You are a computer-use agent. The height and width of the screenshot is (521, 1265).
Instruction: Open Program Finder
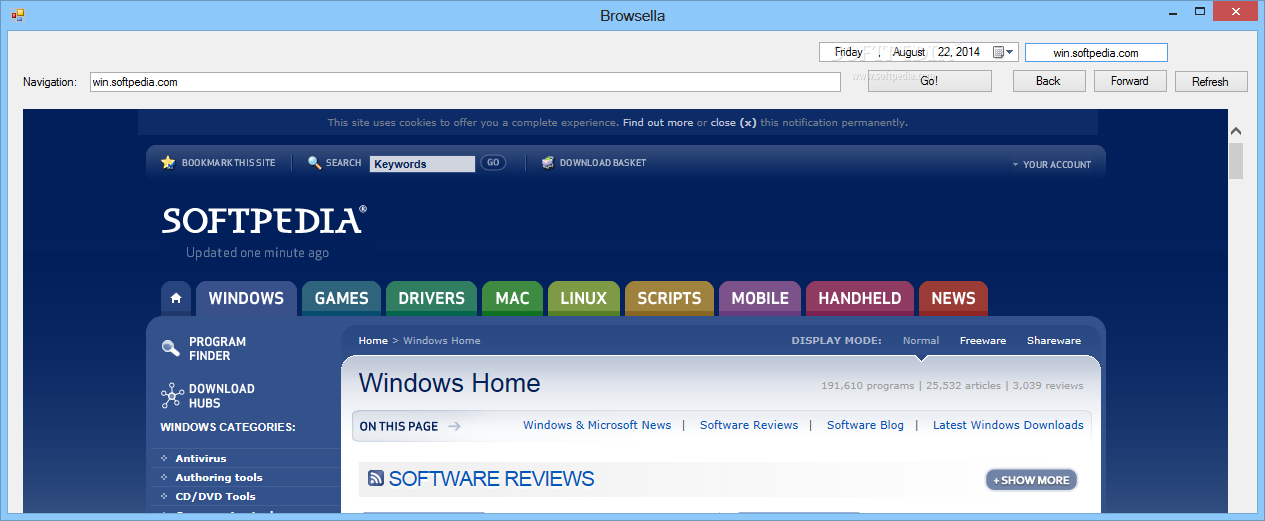(x=217, y=349)
